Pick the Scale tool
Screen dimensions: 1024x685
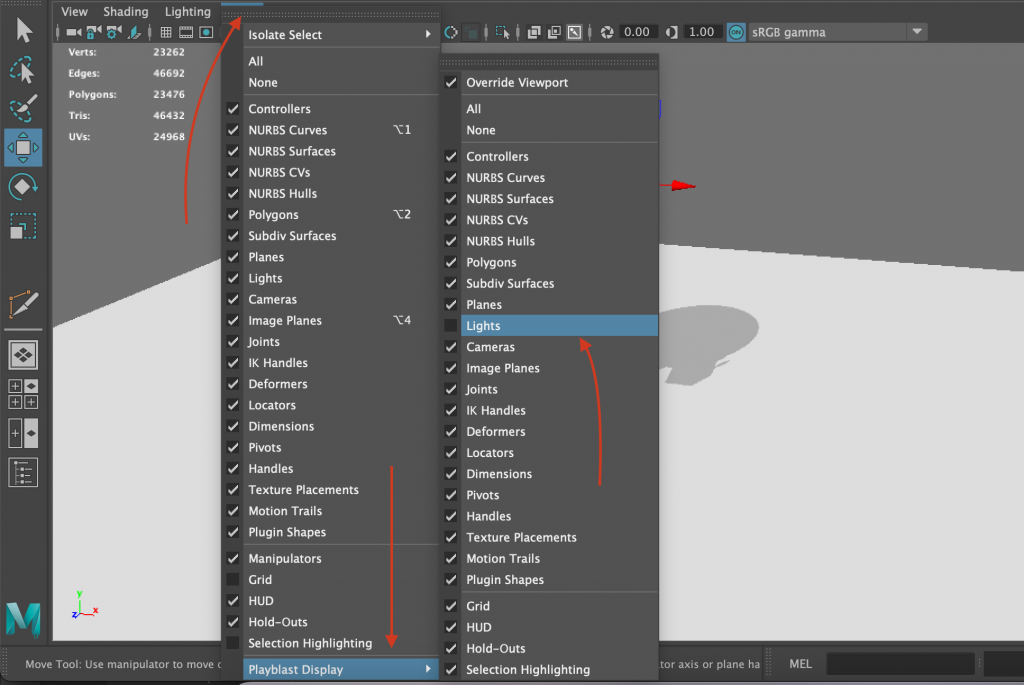(23, 226)
